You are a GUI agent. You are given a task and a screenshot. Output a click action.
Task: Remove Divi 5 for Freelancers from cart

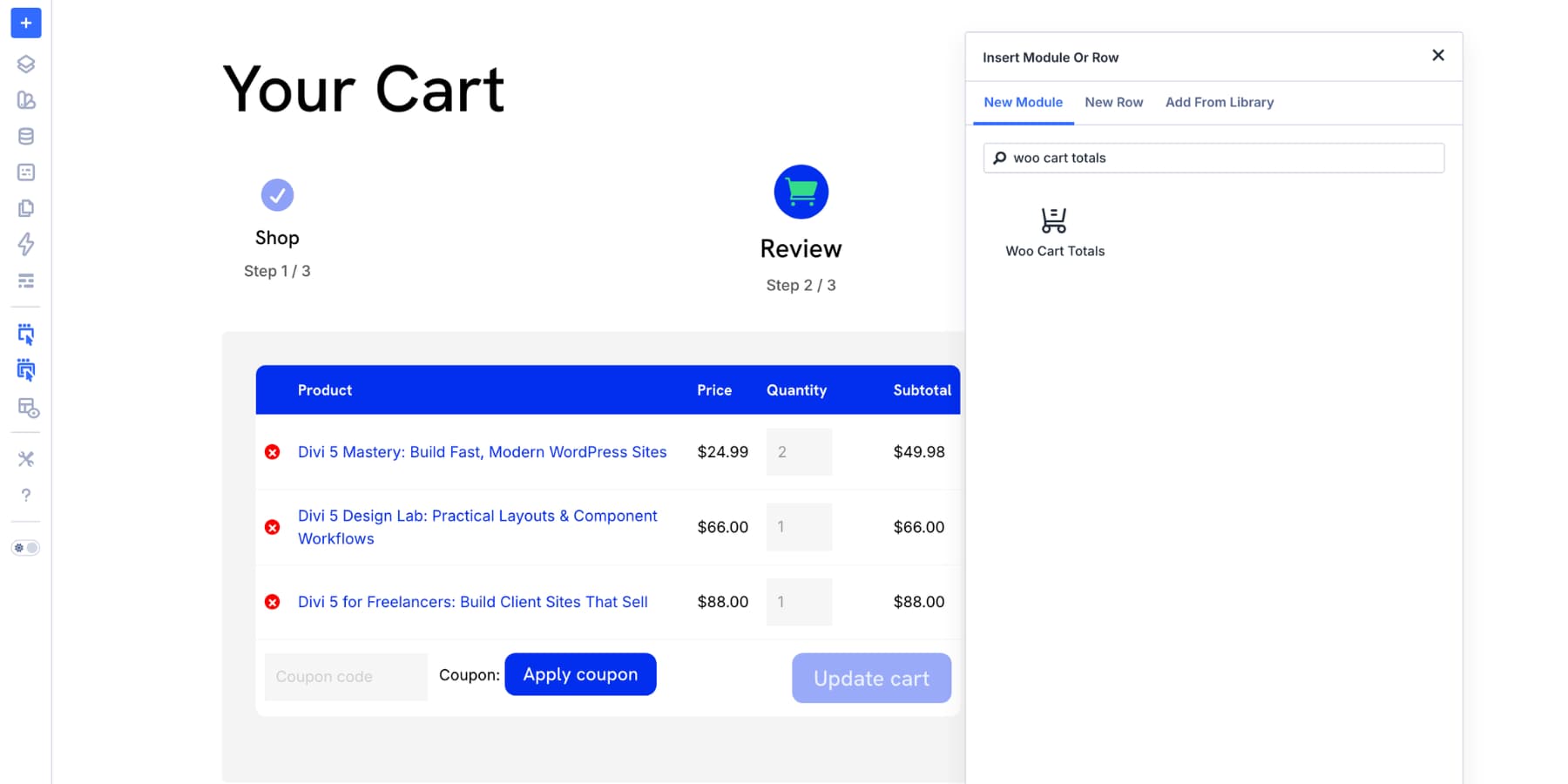pos(273,602)
